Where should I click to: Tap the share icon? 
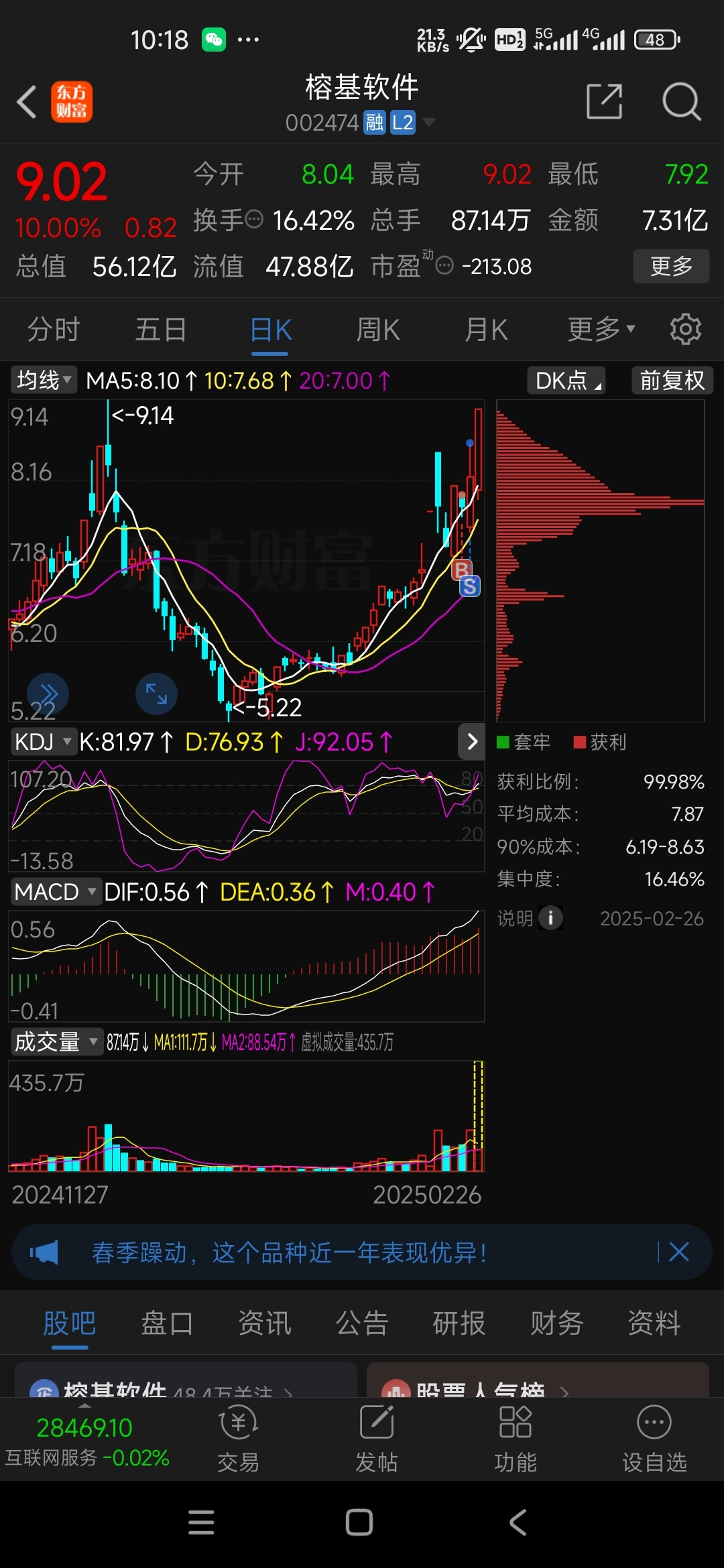point(604,102)
